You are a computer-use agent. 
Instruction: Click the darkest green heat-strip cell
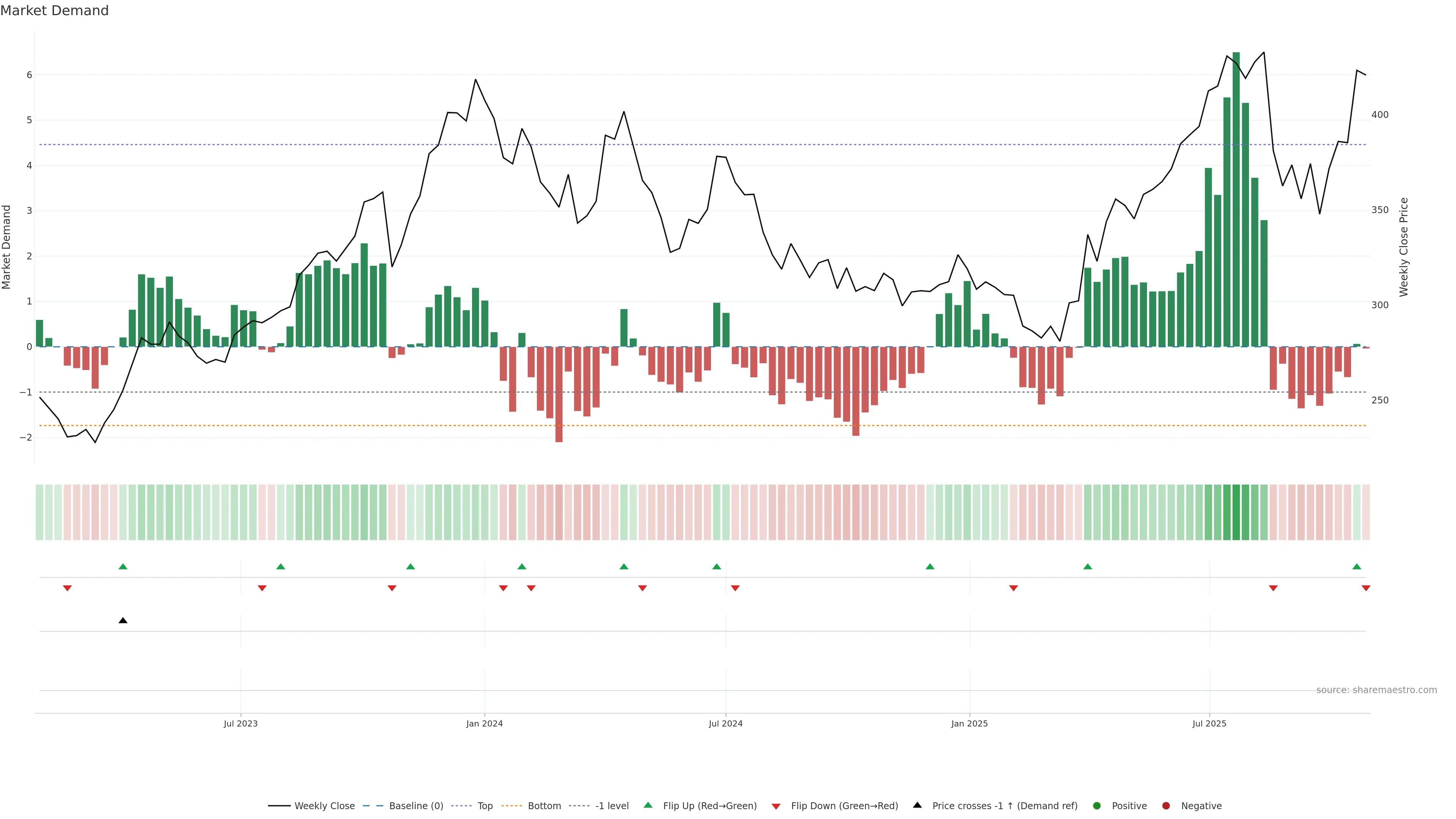[1236, 512]
